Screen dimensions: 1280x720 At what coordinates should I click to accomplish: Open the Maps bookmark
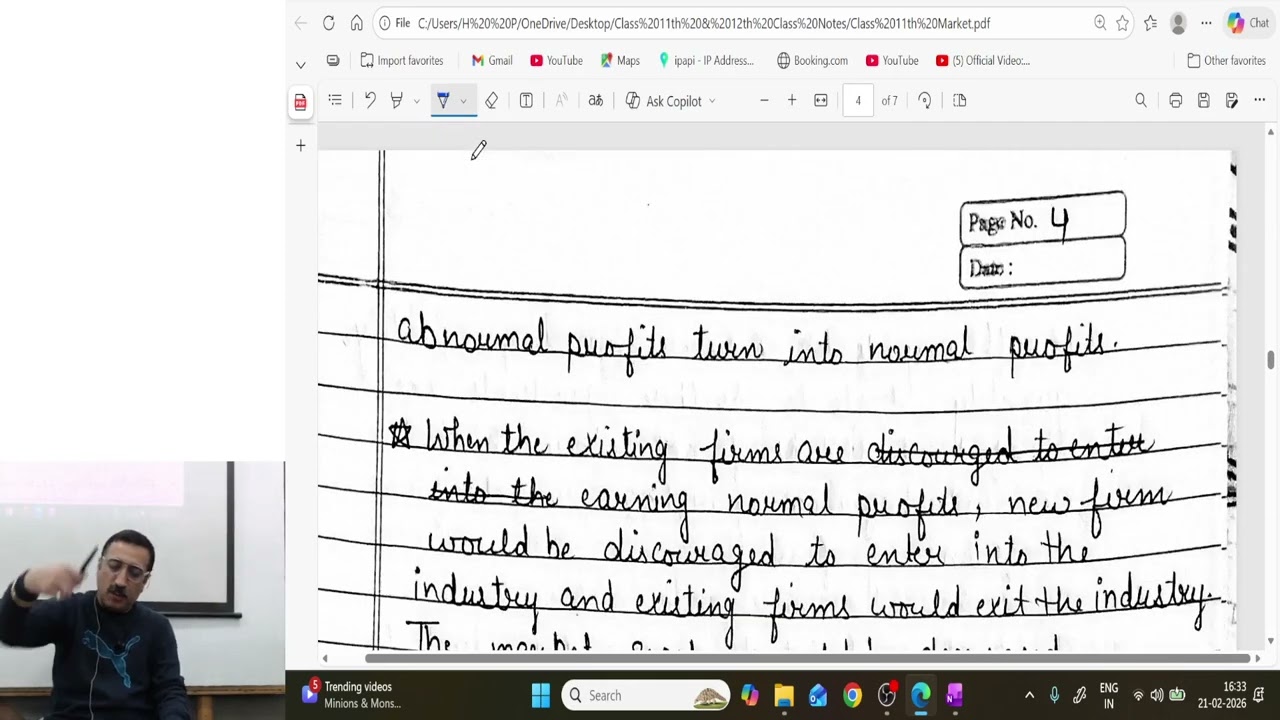620,61
